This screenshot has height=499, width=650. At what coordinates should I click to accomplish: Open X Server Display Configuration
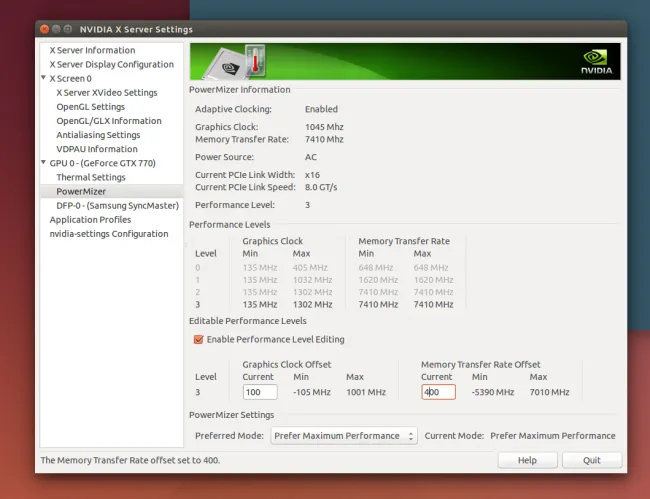pos(112,64)
